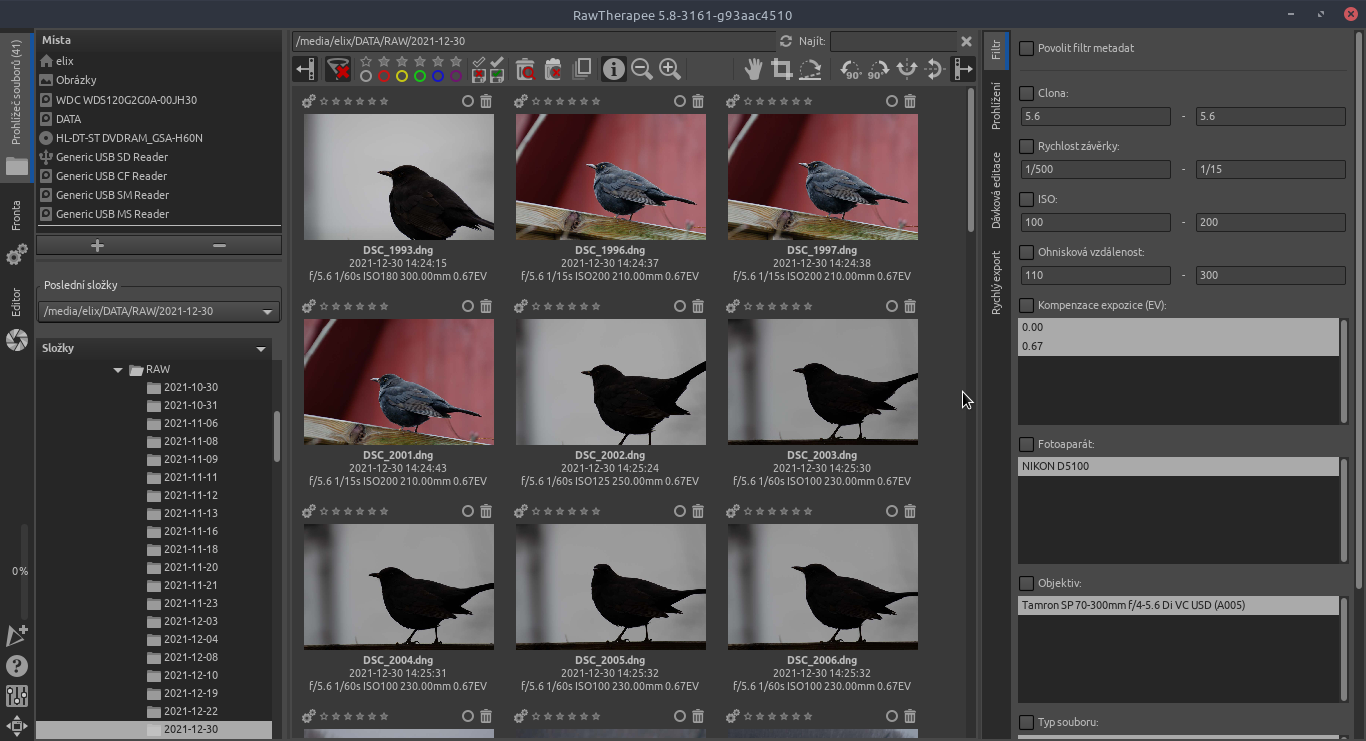Enable the Fotoaparát filter checkbox
Screen dimensions: 1366x741
[1026, 444]
